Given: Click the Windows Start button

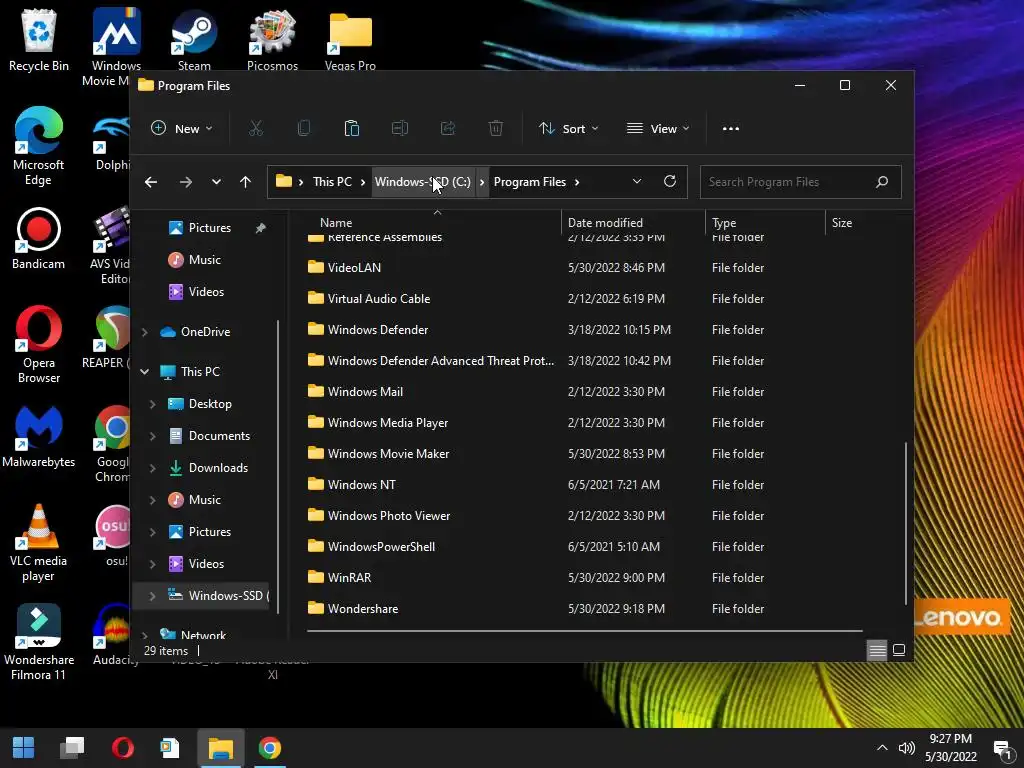Looking at the screenshot, I should click(24, 748).
